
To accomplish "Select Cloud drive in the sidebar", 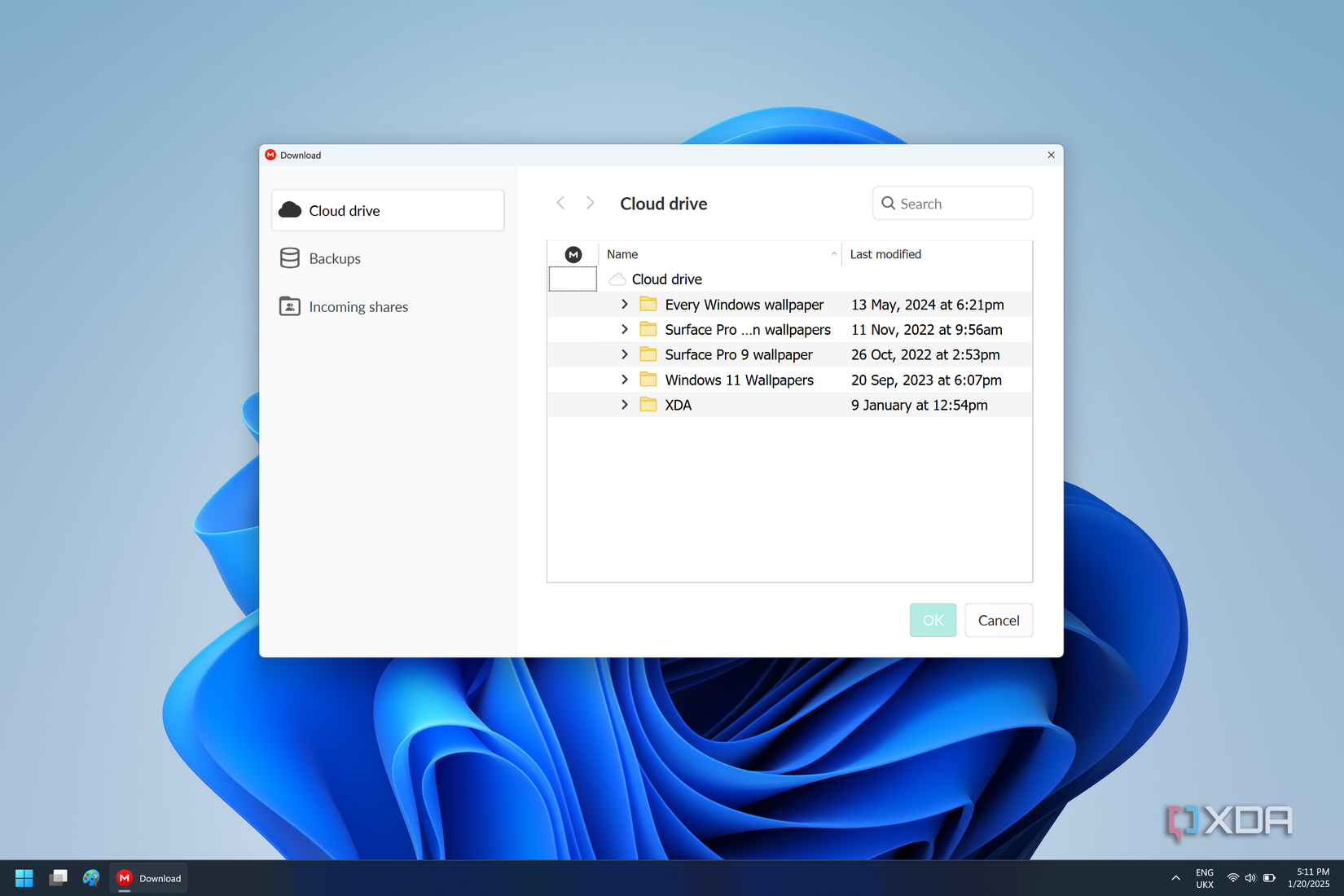I will point(388,210).
